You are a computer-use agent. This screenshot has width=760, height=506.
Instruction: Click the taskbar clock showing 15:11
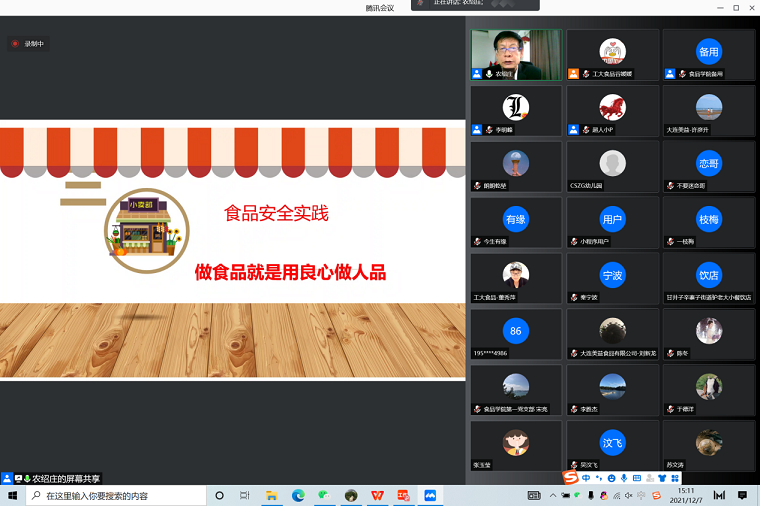pos(686,495)
